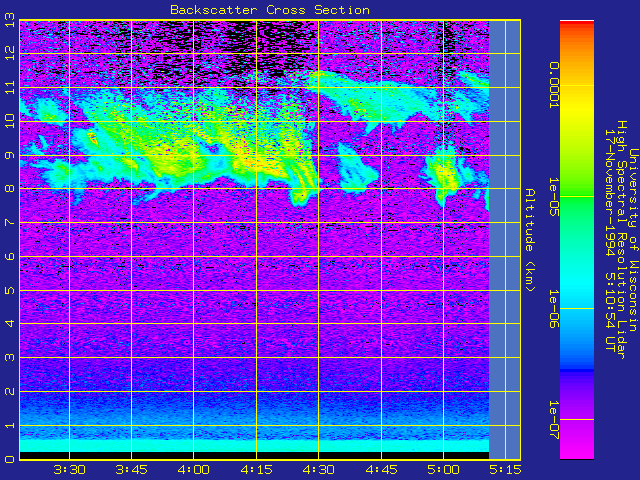Viewport: 640px width, 480px height.
Task: Click the 4:00 time axis label
Action: [x=194, y=470]
